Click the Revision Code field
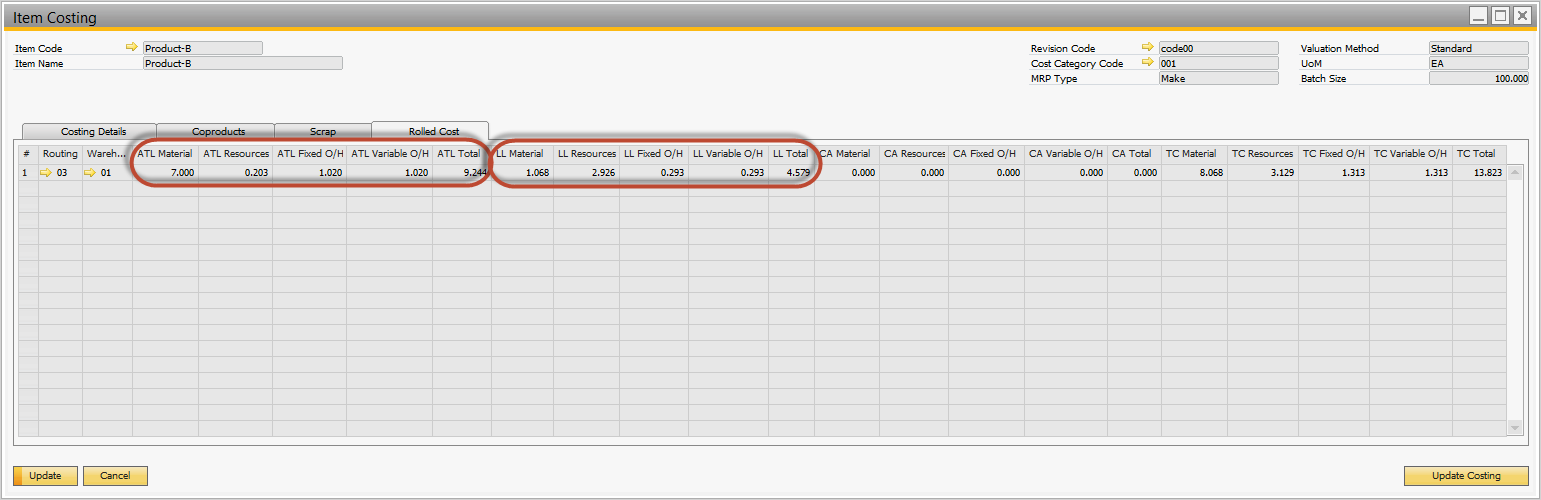The height and width of the screenshot is (500, 1541). coord(1218,48)
